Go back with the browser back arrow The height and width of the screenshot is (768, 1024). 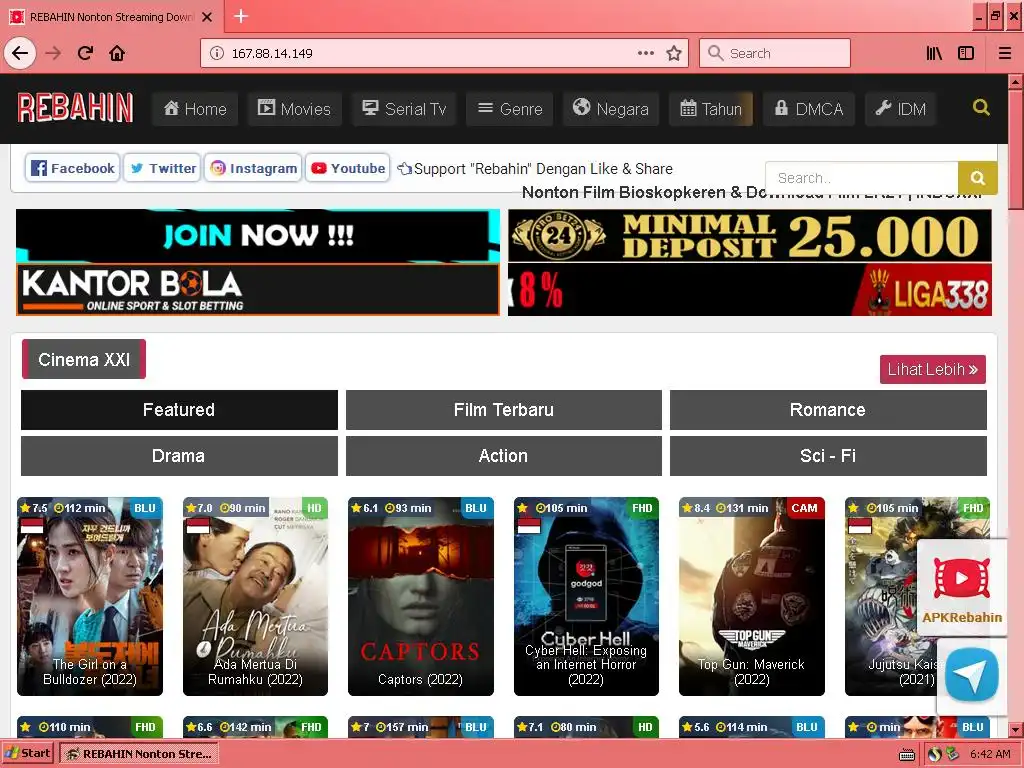click(20, 53)
